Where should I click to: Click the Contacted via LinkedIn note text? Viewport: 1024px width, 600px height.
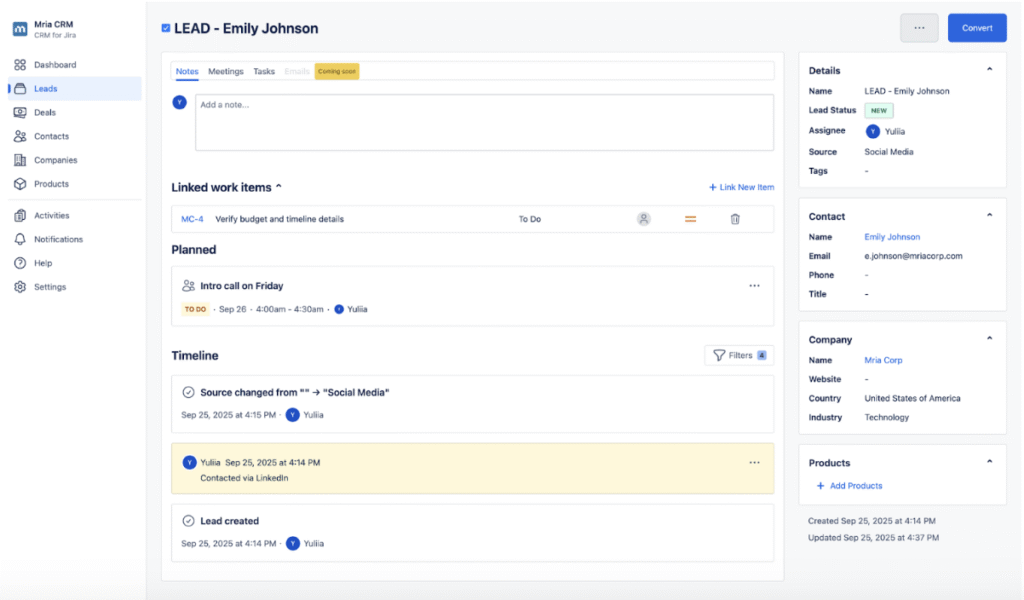pyautogui.click(x=244, y=478)
